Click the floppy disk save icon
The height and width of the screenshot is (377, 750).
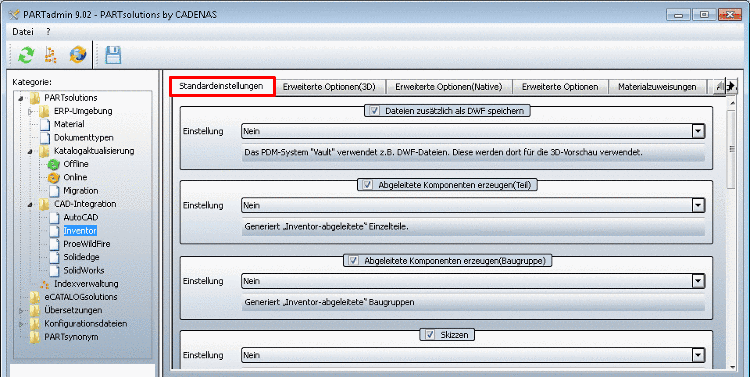click(x=113, y=55)
